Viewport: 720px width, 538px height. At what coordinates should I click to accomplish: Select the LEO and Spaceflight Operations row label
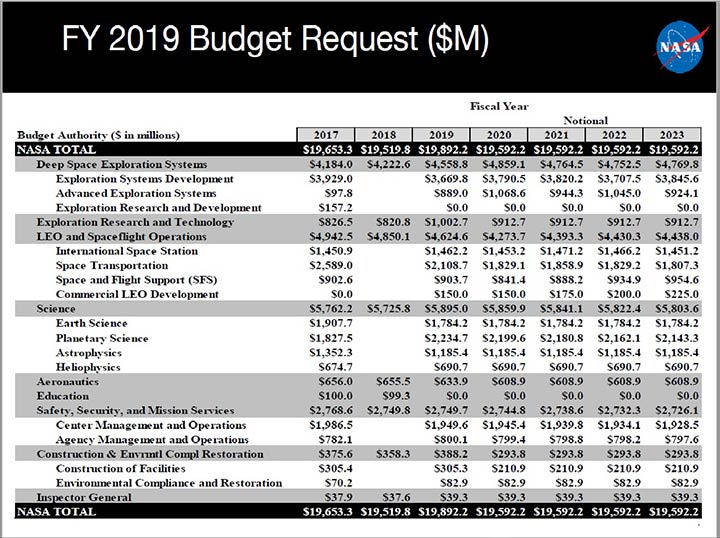tap(121, 236)
